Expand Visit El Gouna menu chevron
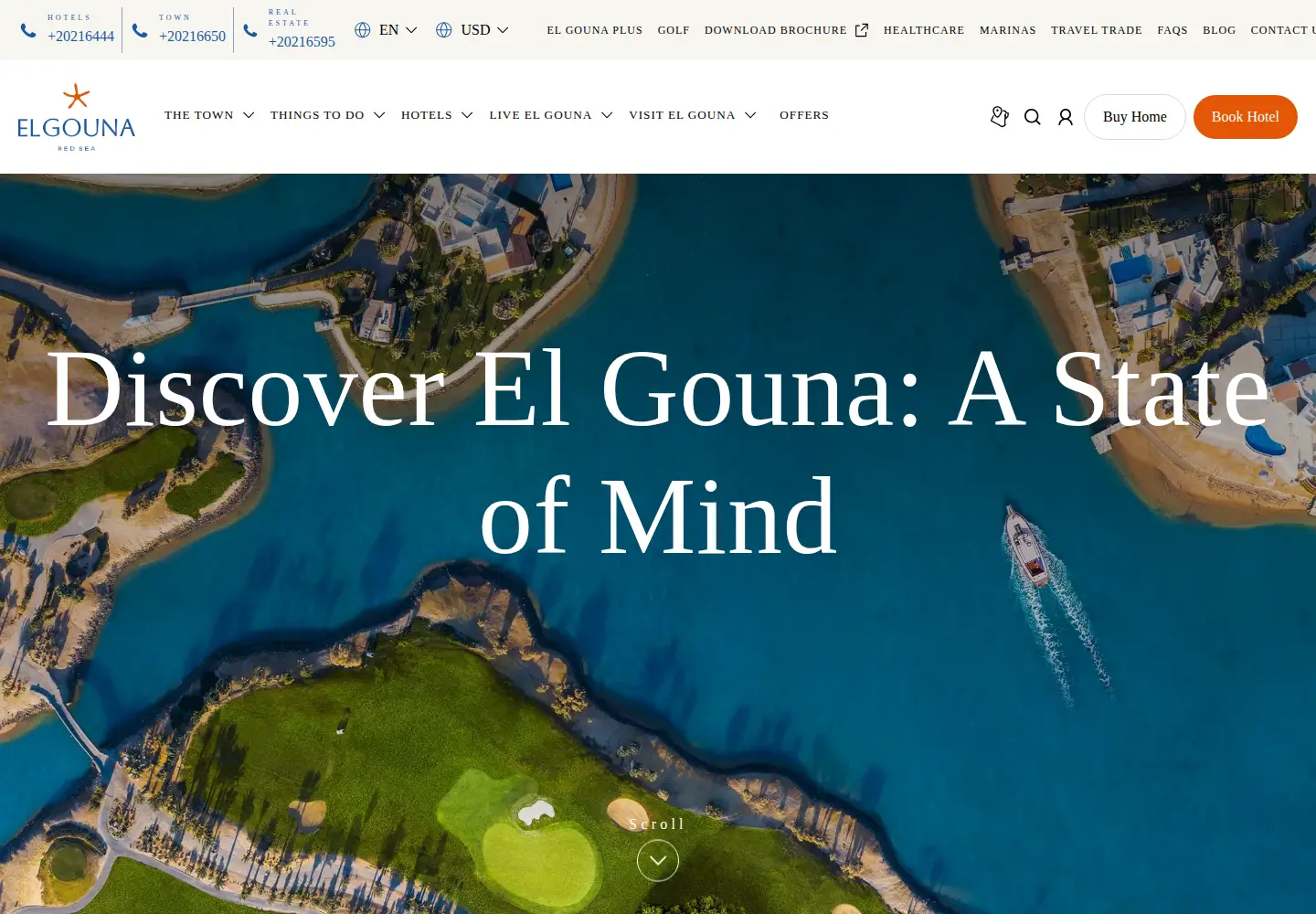The height and width of the screenshot is (914, 1316). [750, 115]
